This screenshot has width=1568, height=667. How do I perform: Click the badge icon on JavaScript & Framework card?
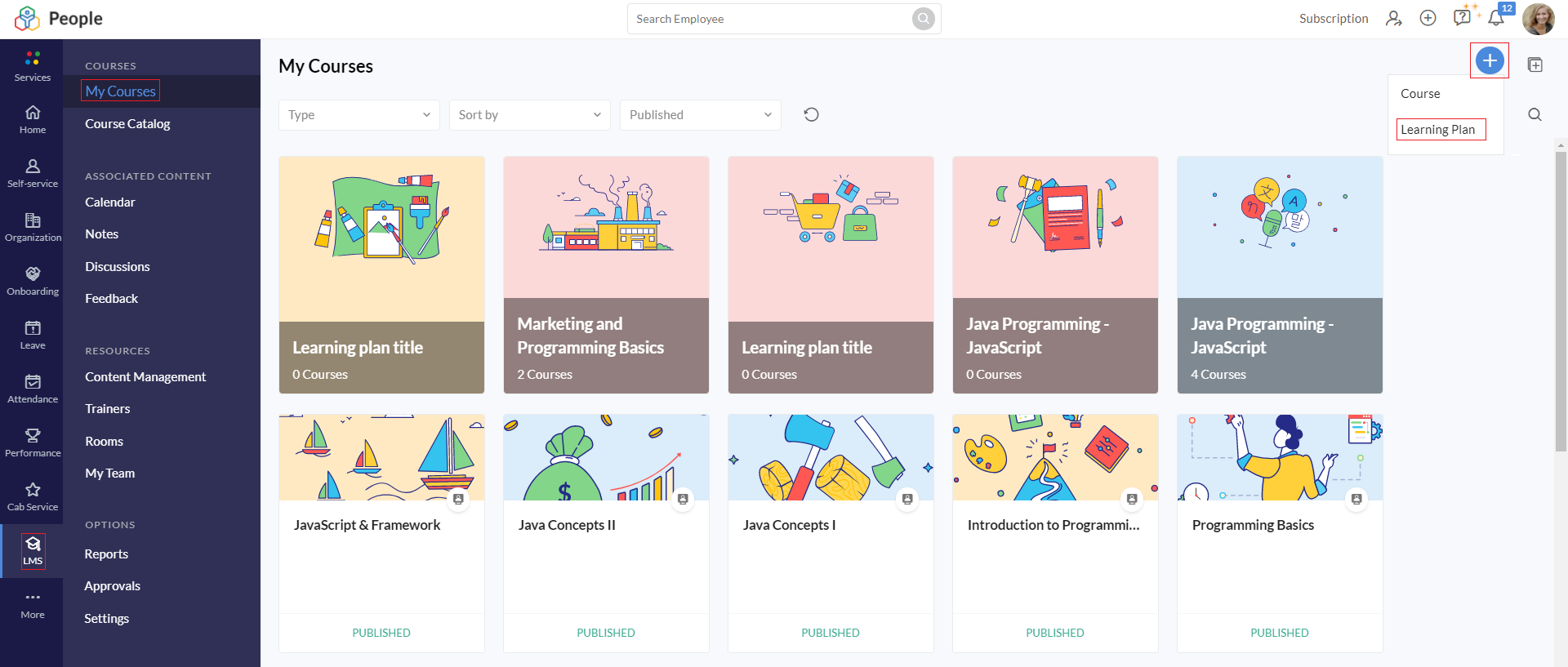[x=458, y=499]
